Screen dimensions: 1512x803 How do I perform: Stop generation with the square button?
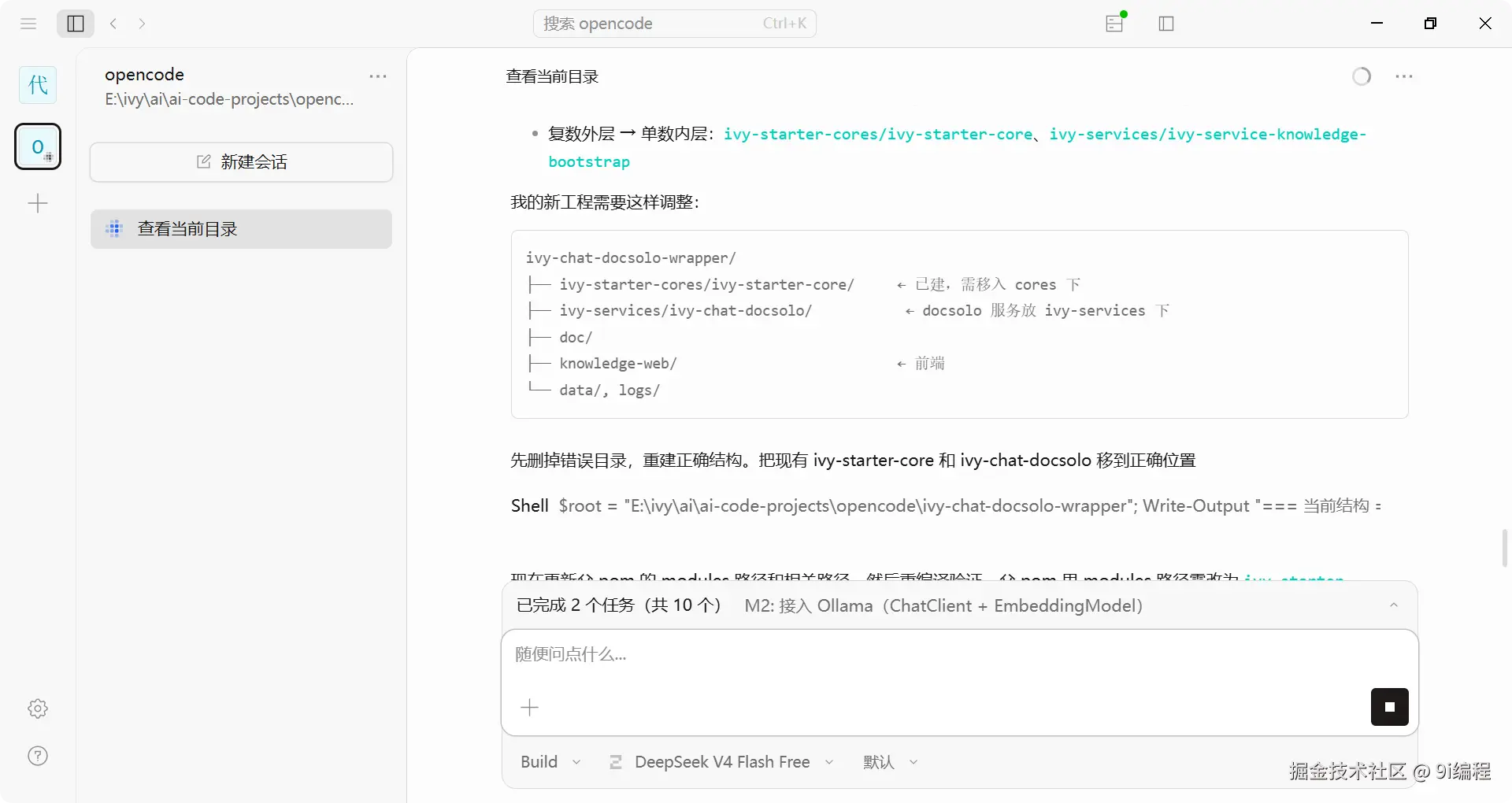pyautogui.click(x=1390, y=707)
